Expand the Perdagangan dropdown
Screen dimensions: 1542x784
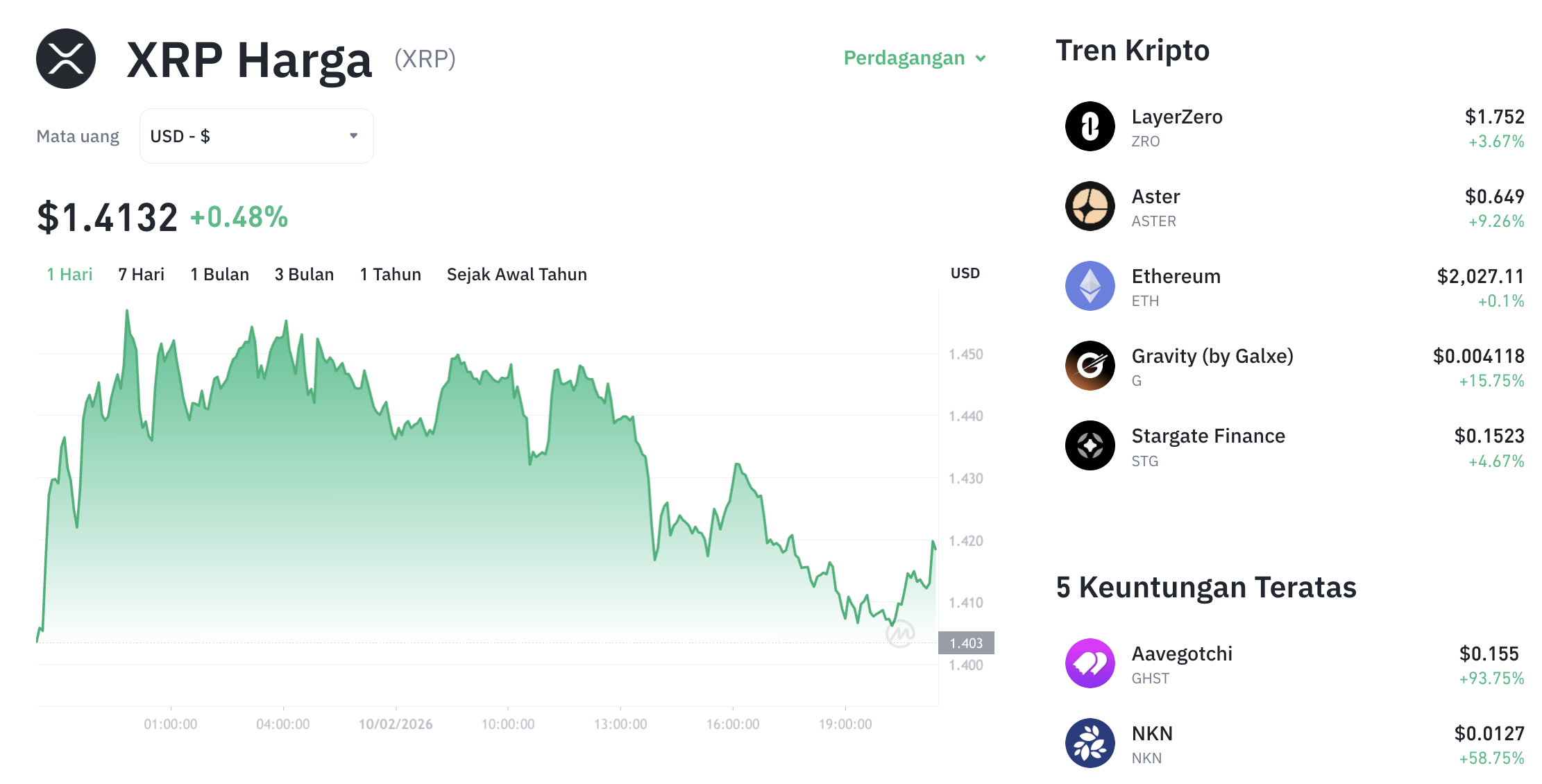pyautogui.click(x=914, y=58)
